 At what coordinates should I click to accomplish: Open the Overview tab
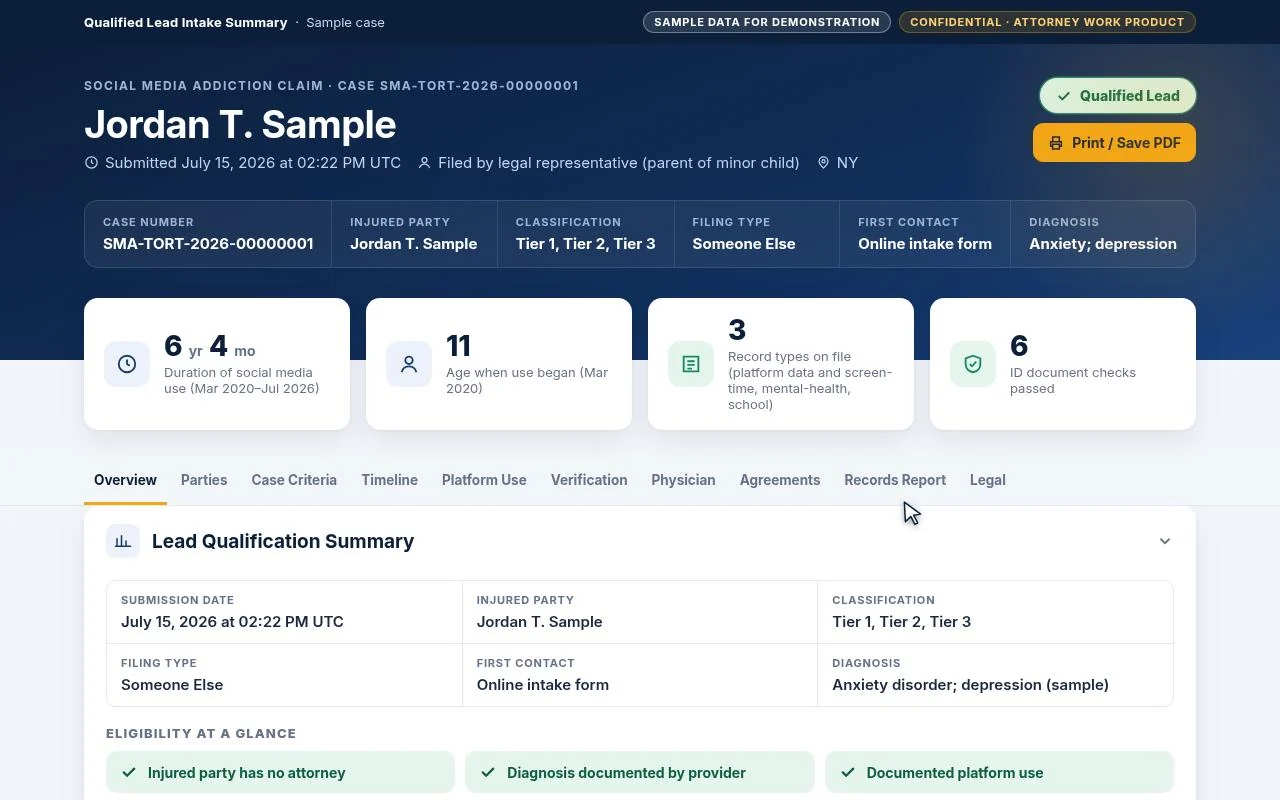125,480
